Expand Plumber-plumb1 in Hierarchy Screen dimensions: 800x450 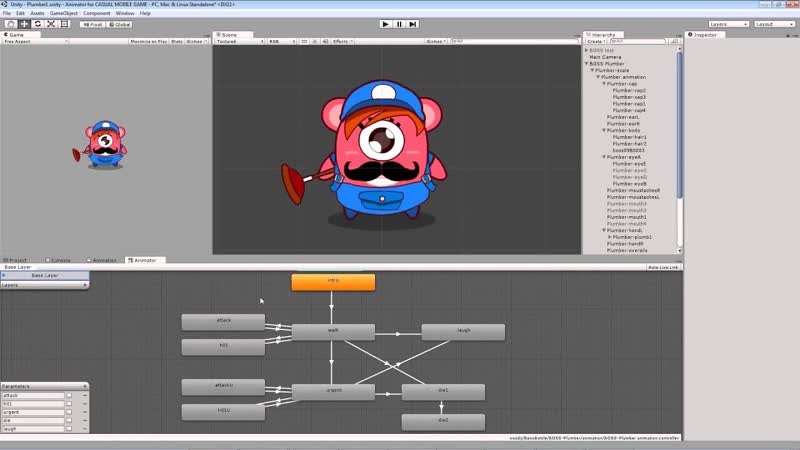(x=610, y=237)
